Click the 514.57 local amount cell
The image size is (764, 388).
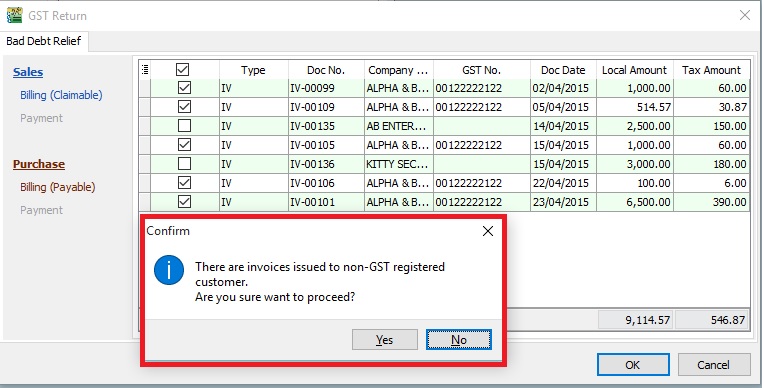coord(635,107)
